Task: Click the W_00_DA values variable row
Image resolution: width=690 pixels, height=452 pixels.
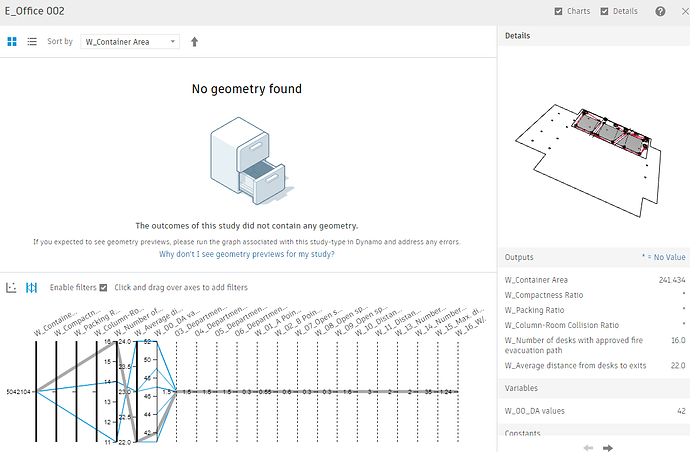Action: [x=595, y=411]
